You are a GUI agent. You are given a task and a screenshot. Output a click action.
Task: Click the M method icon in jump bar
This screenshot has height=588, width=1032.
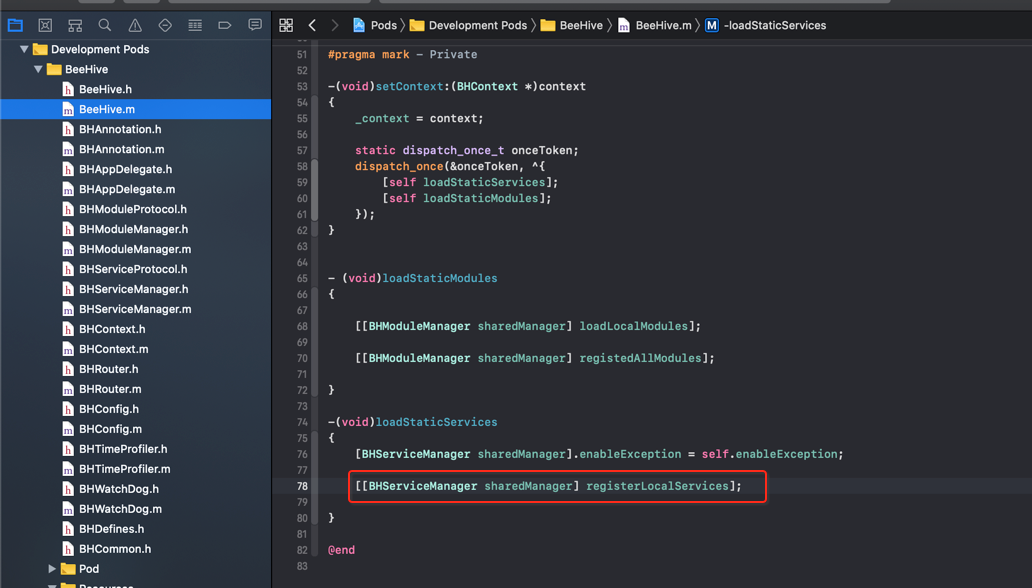click(x=711, y=26)
